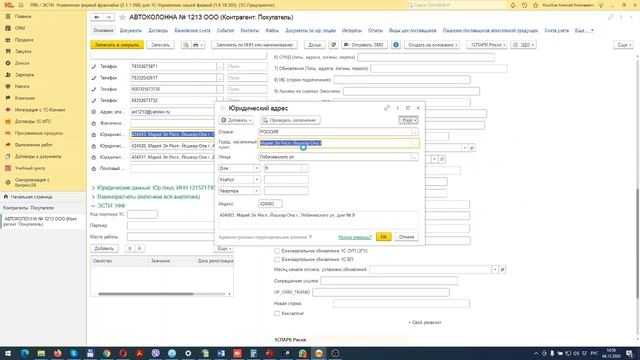Viewport: 640px width, 360px height.
Task: Switch to the Документы tab
Action: (131, 31)
